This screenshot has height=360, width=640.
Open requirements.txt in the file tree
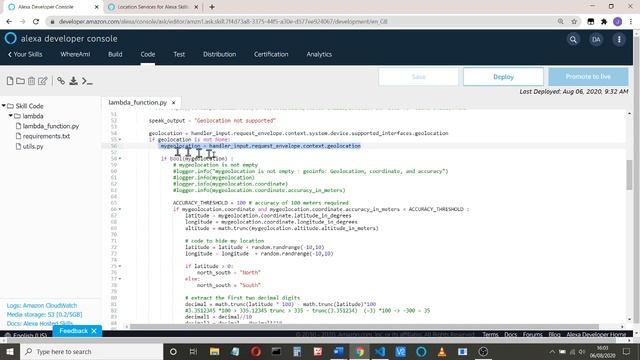46,136
